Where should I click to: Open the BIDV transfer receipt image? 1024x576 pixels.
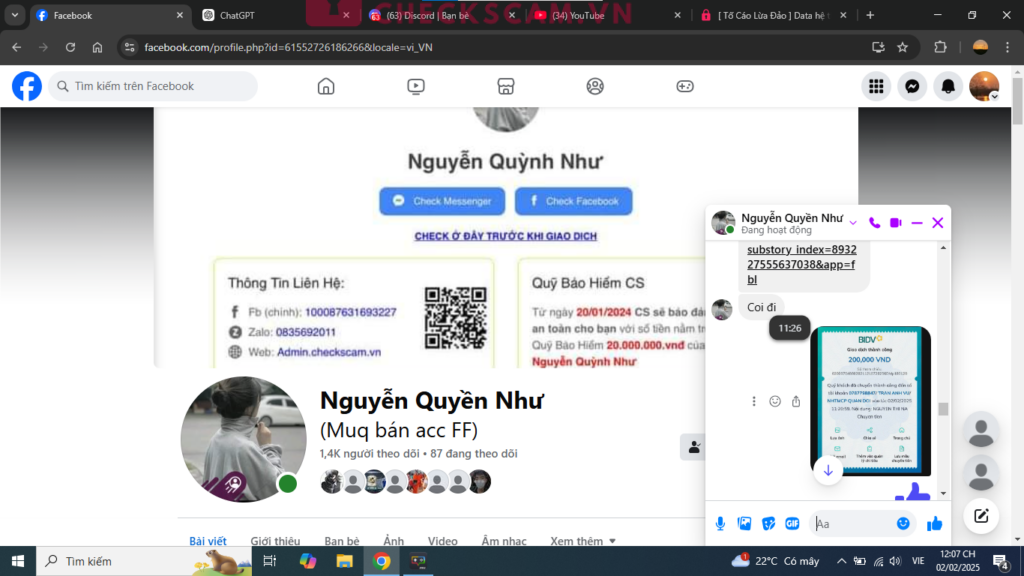[x=869, y=400]
